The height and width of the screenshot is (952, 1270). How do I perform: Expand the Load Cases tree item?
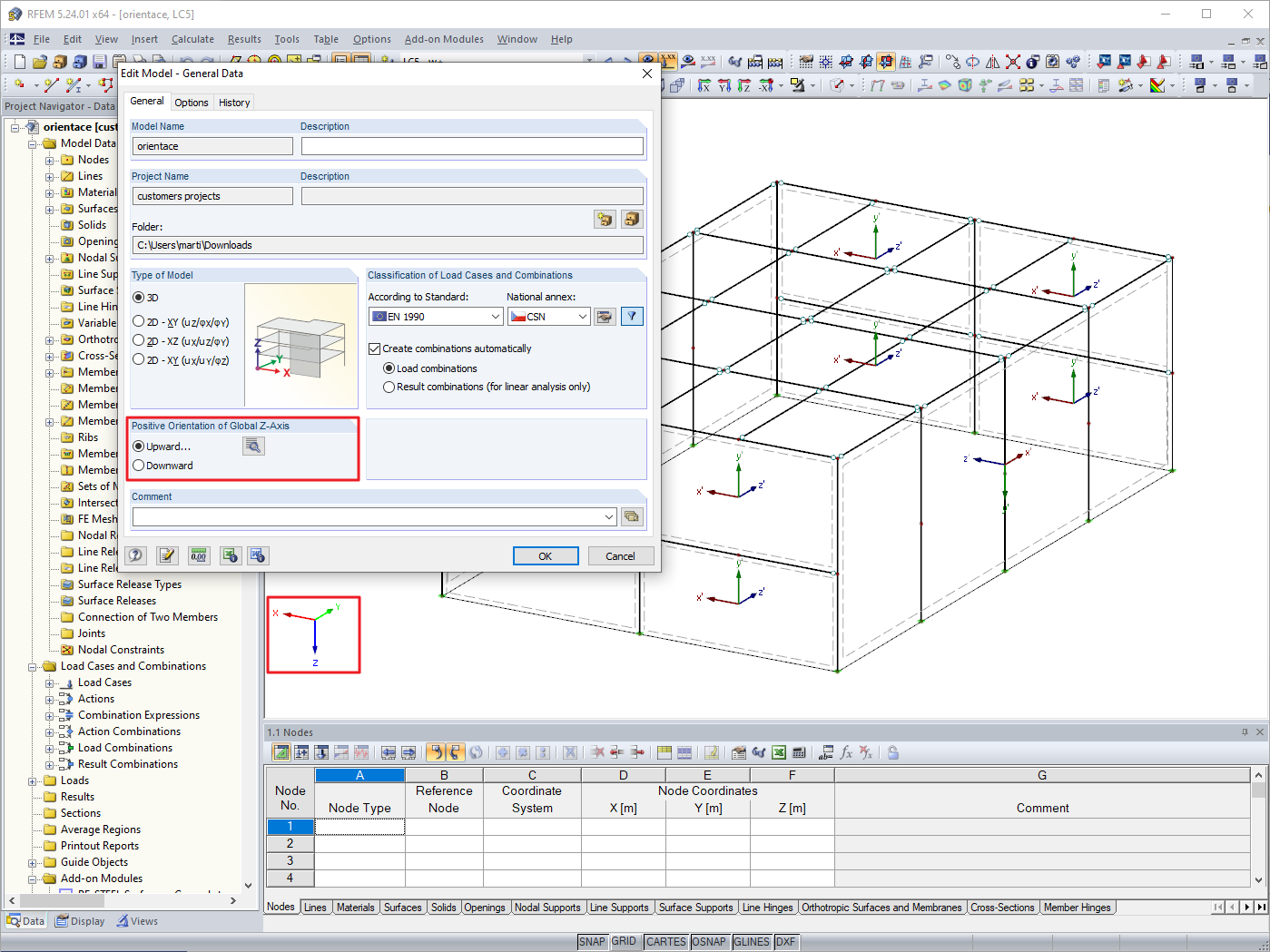click(x=50, y=682)
